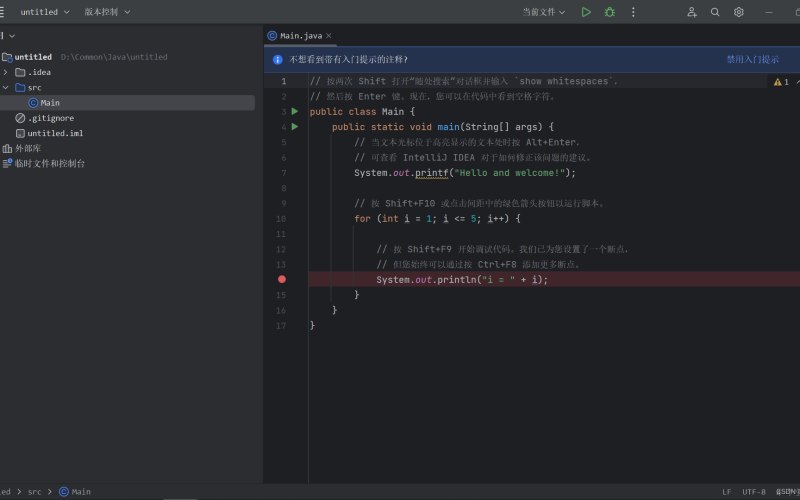Click the 禁用入门提示 link
Viewport: 800px width, 500px height.
pos(753,60)
